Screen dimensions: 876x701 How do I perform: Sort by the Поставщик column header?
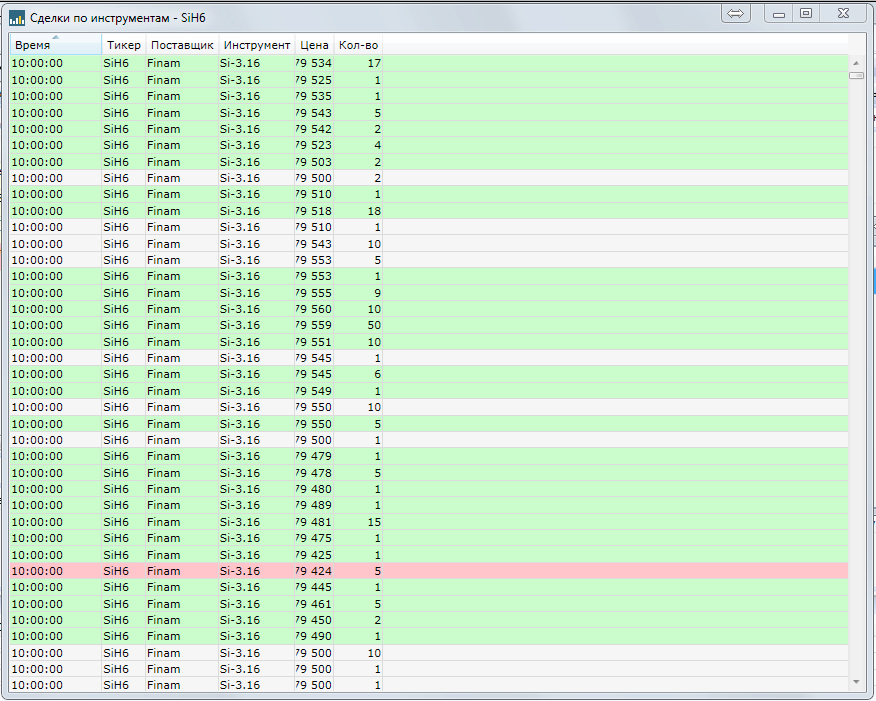pyautogui.click(x=182, y=45)
